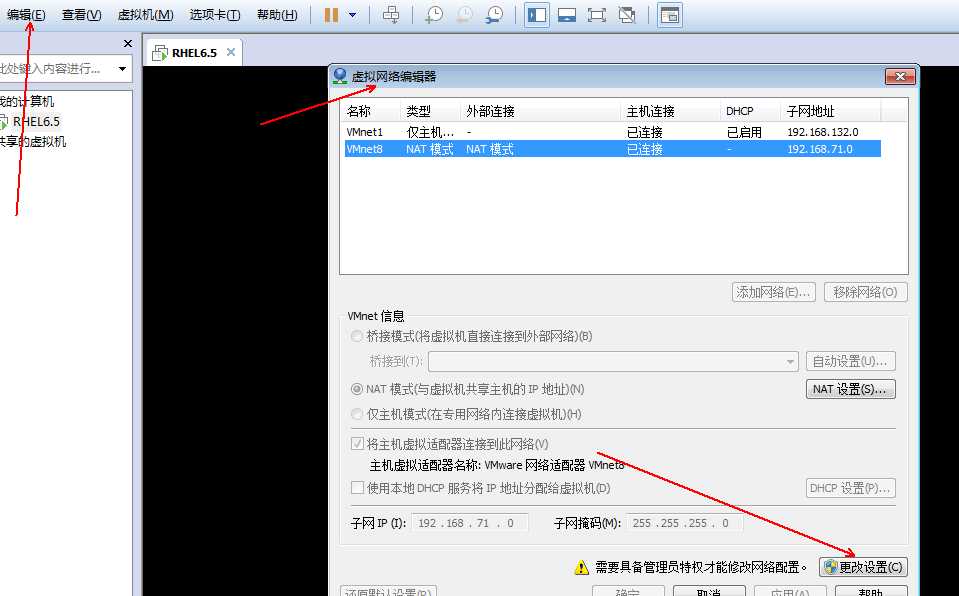Open the 选项卡(T) menu
Image resolution: width=959 pixels, height=596 pixels.
point(215,15)
